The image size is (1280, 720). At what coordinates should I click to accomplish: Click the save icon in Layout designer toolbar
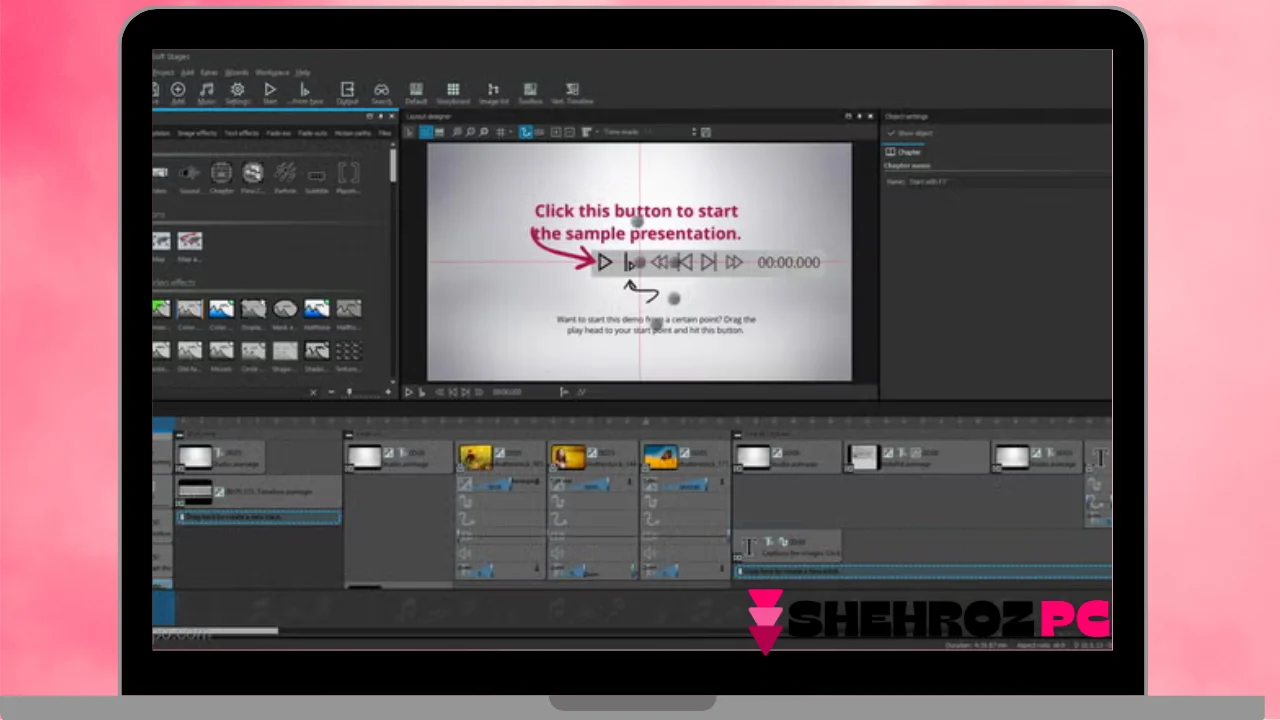[x=706, y=132]
